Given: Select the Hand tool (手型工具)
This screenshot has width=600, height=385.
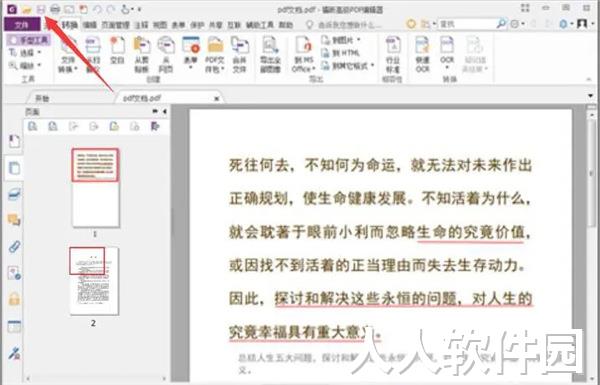Looking at the screenshot, I should tap(28, 40).
